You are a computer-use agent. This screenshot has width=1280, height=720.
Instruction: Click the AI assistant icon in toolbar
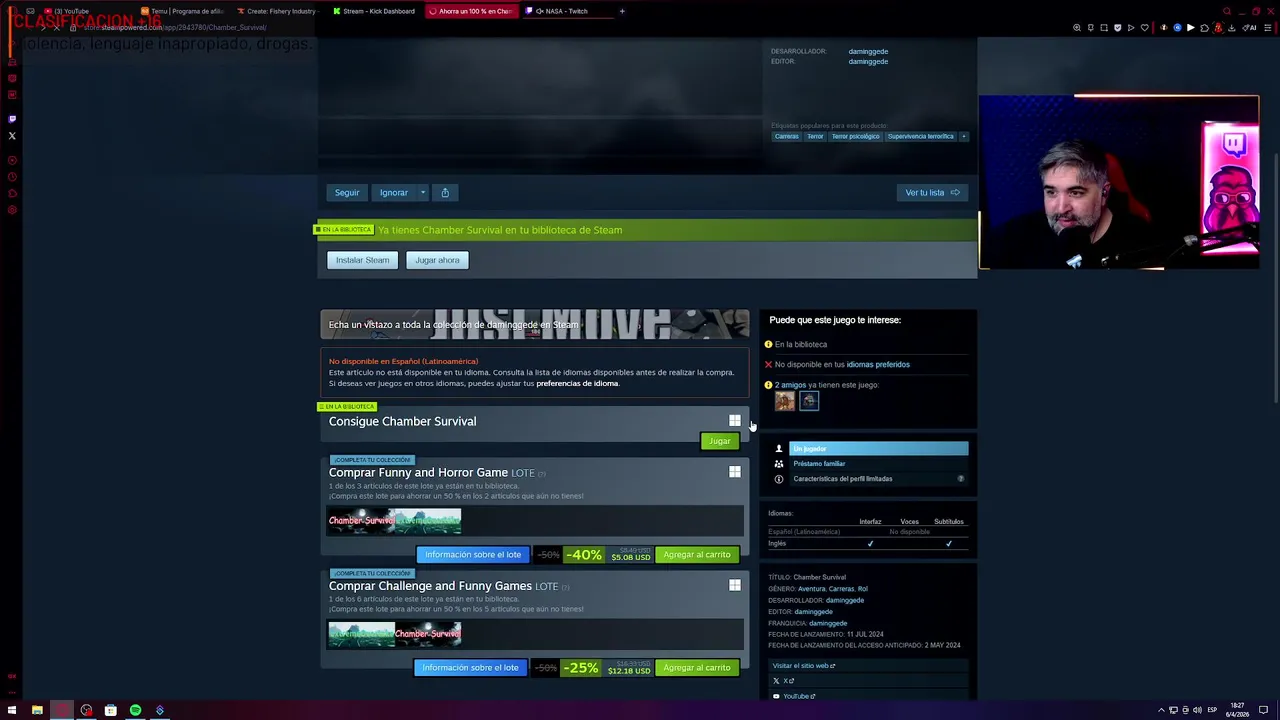click(1248, 28)
